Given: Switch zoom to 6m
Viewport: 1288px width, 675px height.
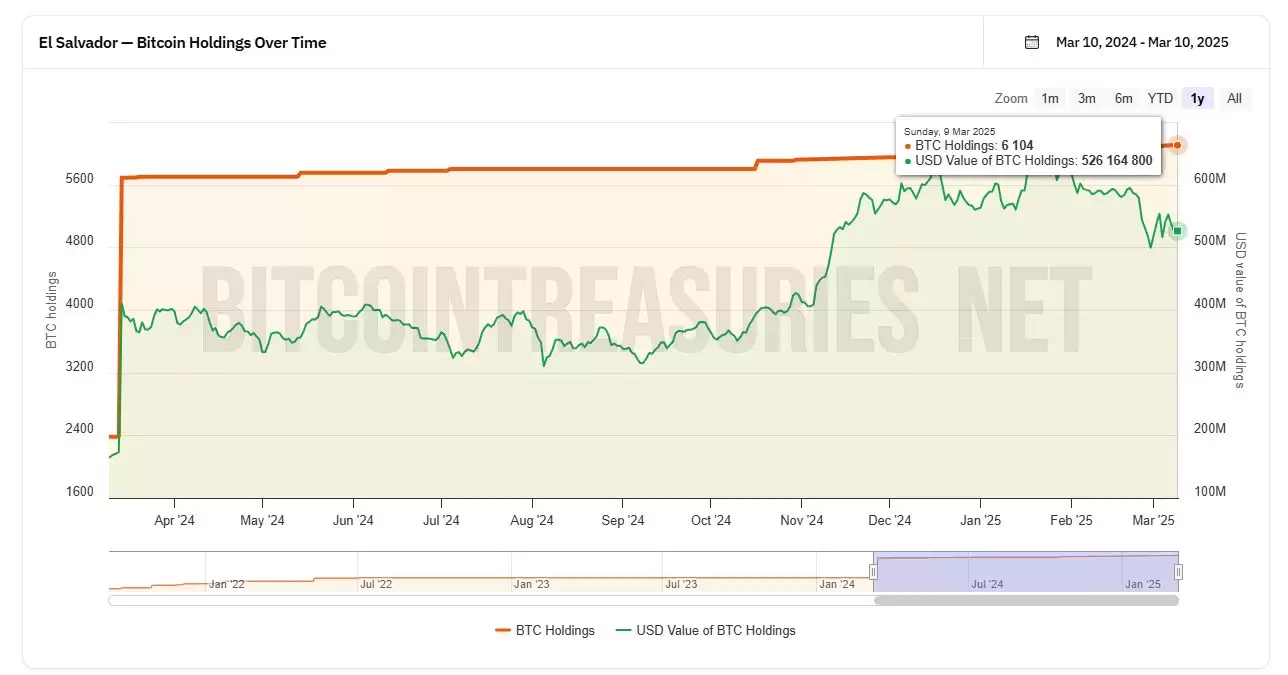Looking at the screenshot, I should [1123, 98].
